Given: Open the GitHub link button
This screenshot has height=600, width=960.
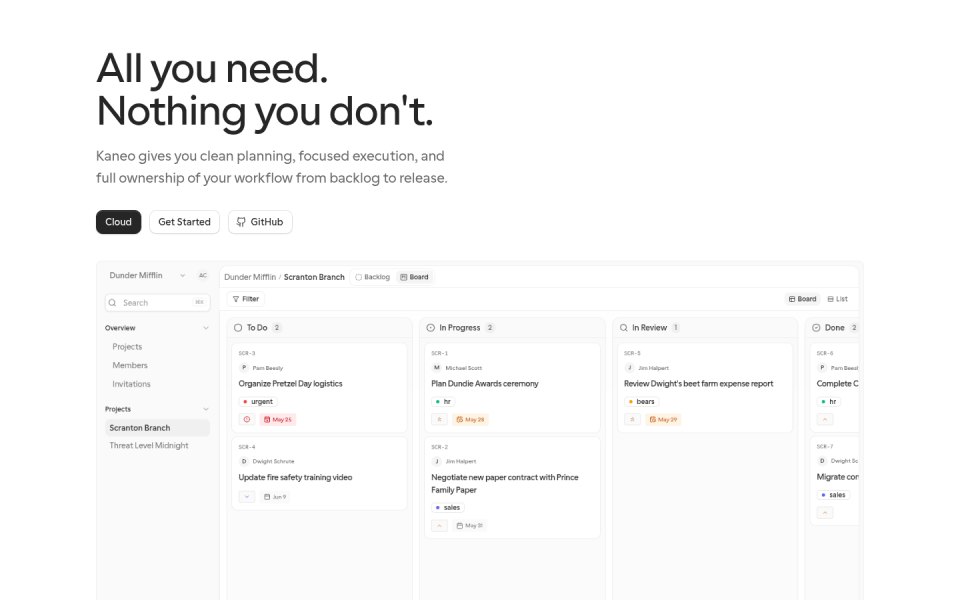Looking at the screenshot, I should coord(260,222).
